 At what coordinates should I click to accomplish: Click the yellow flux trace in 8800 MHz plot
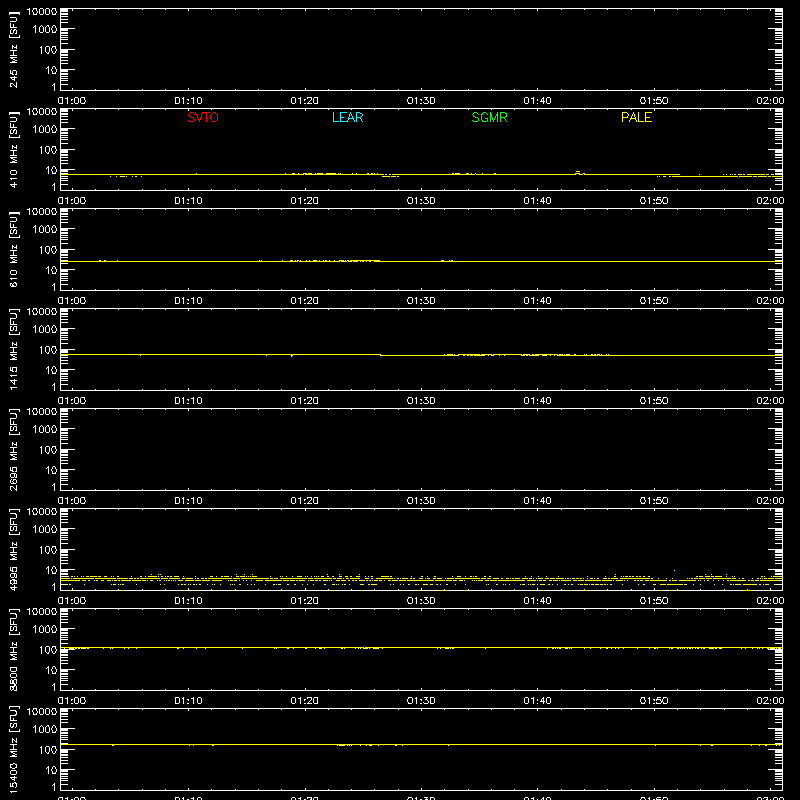(x=421, y=647)
